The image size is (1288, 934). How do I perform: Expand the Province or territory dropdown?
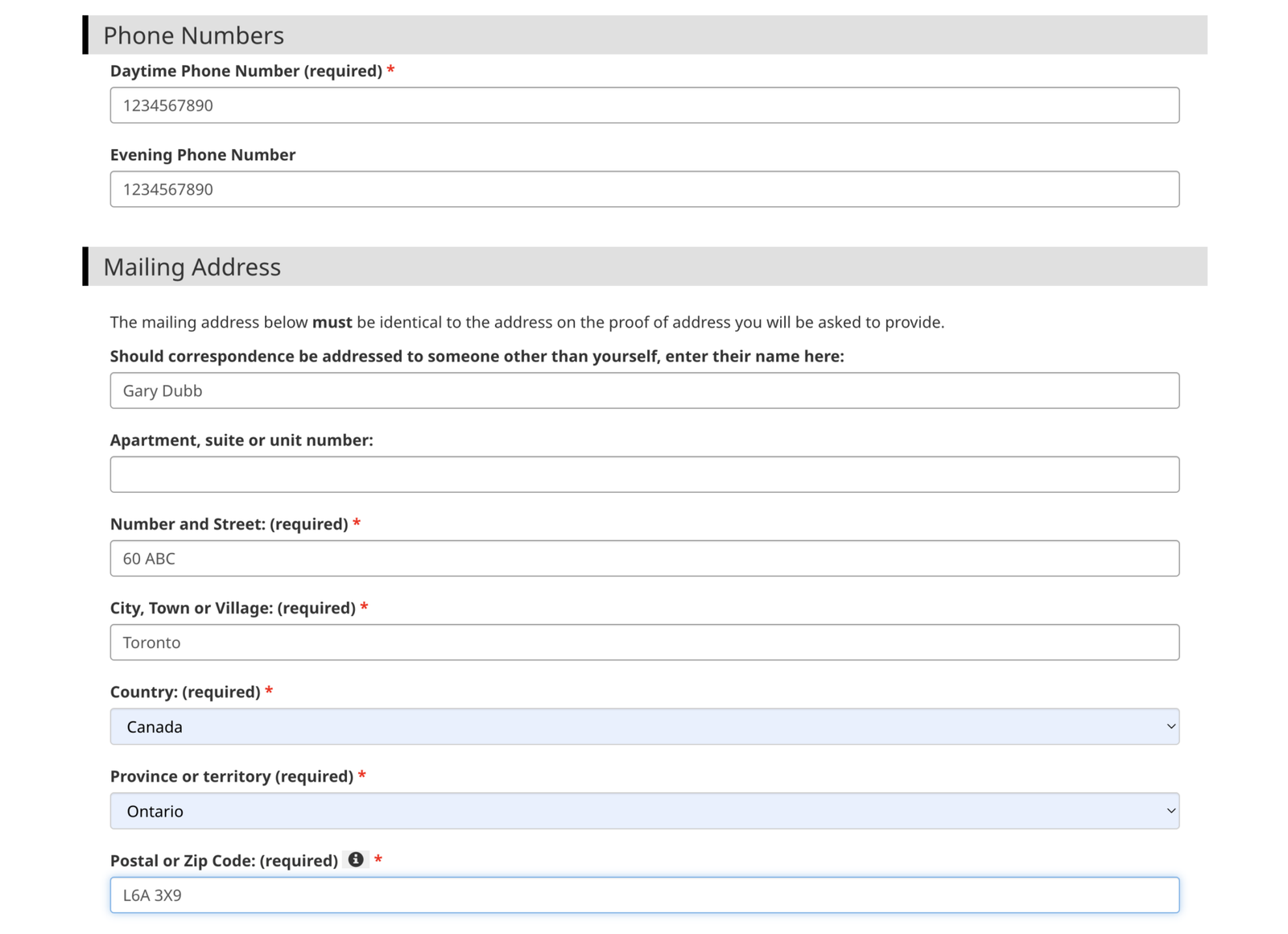(644, 811)
